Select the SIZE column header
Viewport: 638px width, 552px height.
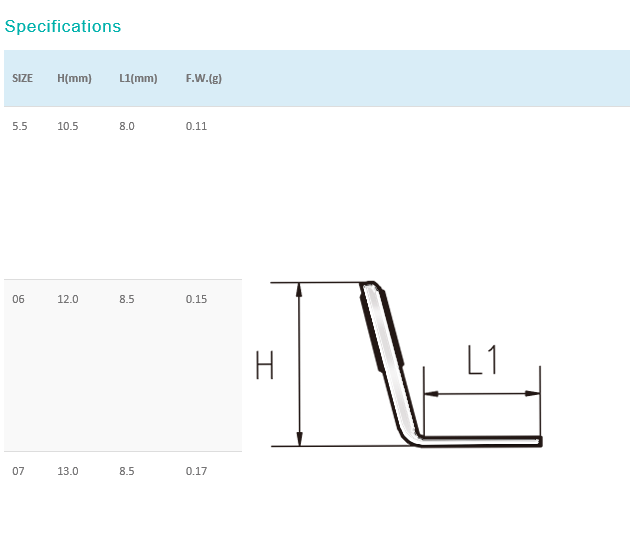click(x=22, y=78)
